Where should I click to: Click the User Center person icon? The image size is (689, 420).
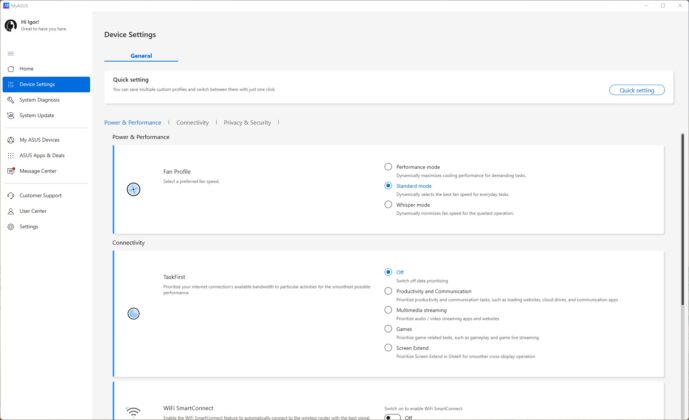click(x=11, y=211)
